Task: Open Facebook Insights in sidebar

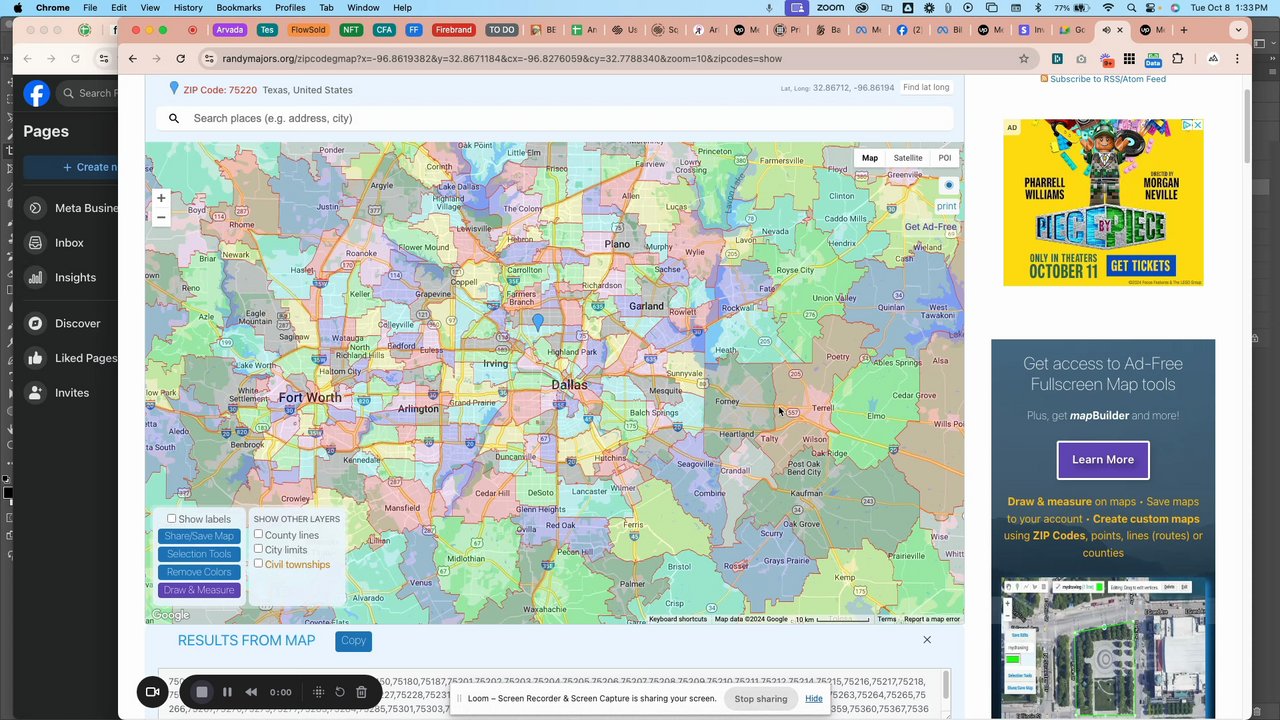Action: [75, 278]
